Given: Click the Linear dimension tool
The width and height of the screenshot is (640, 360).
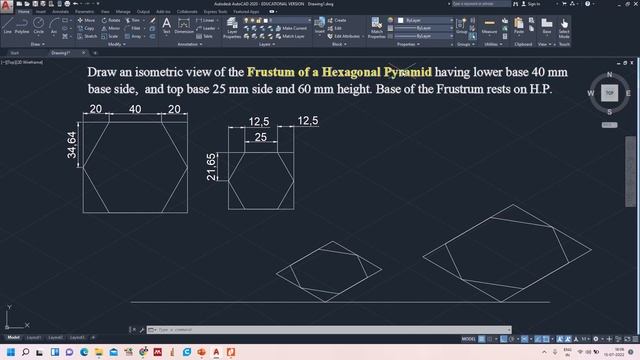Looking at the screenshot, I should click(205, 20).
